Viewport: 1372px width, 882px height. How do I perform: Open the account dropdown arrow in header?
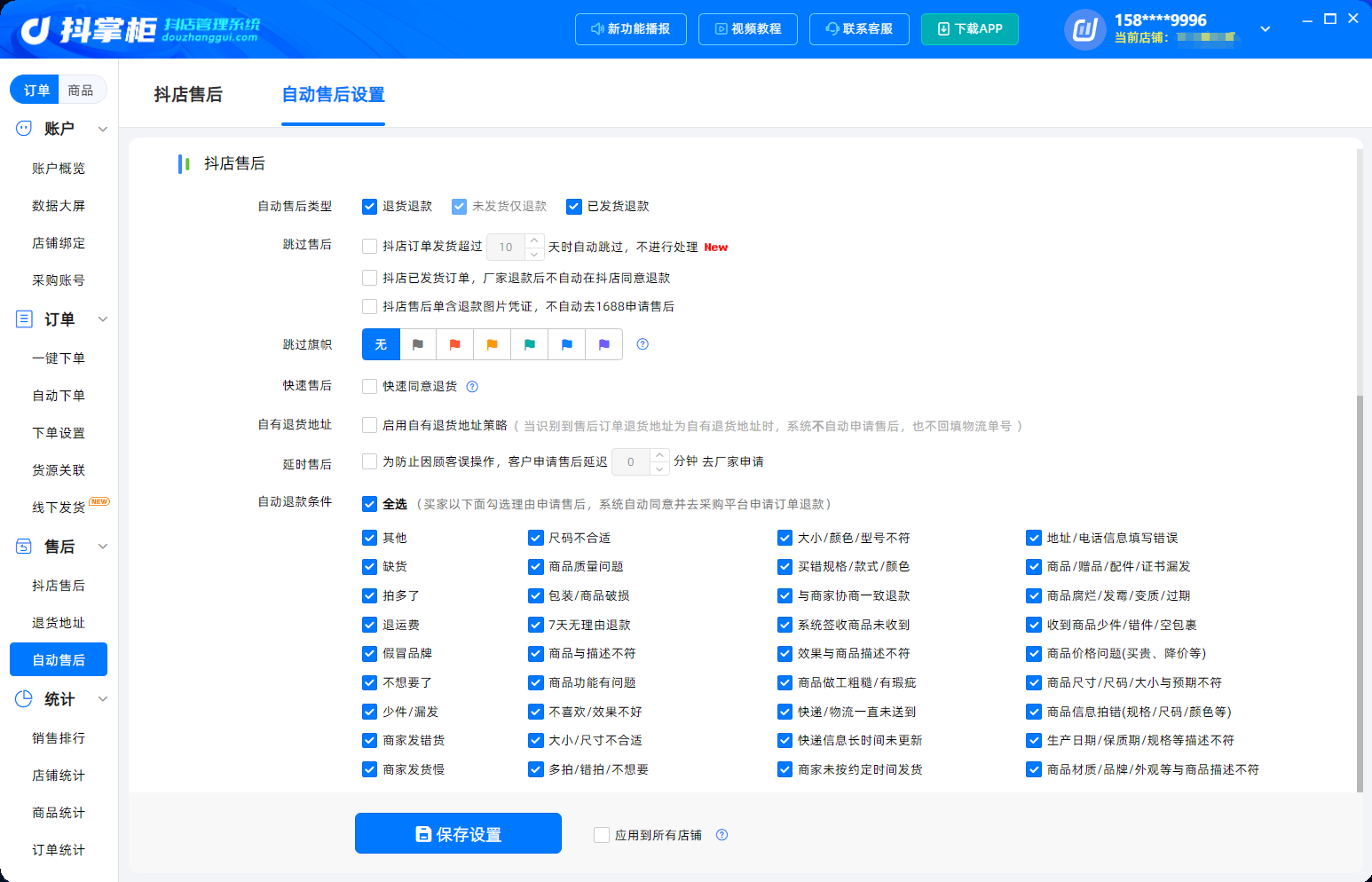click(x=1266, y=29)
